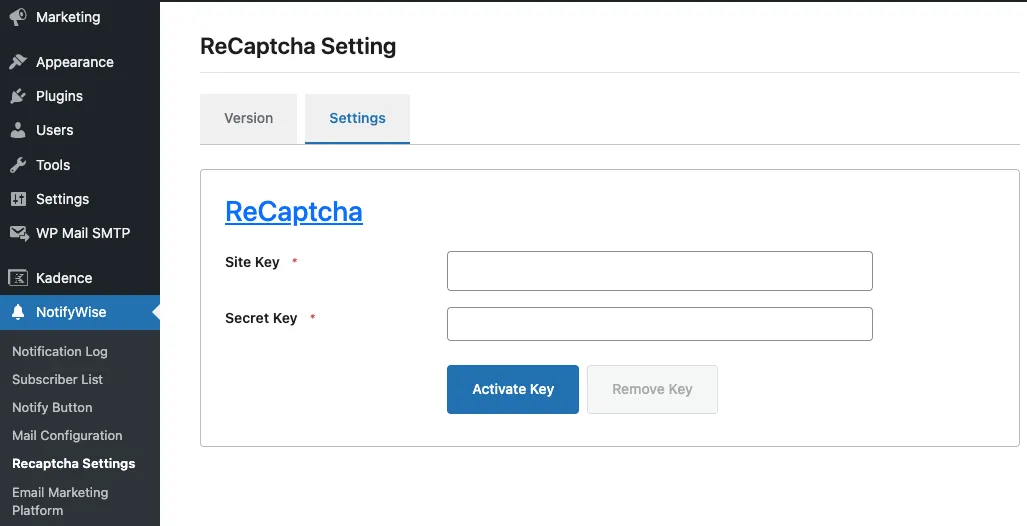Click the Marketing megaphone icon
1027x526 pixels.
[x=18, y=17]
